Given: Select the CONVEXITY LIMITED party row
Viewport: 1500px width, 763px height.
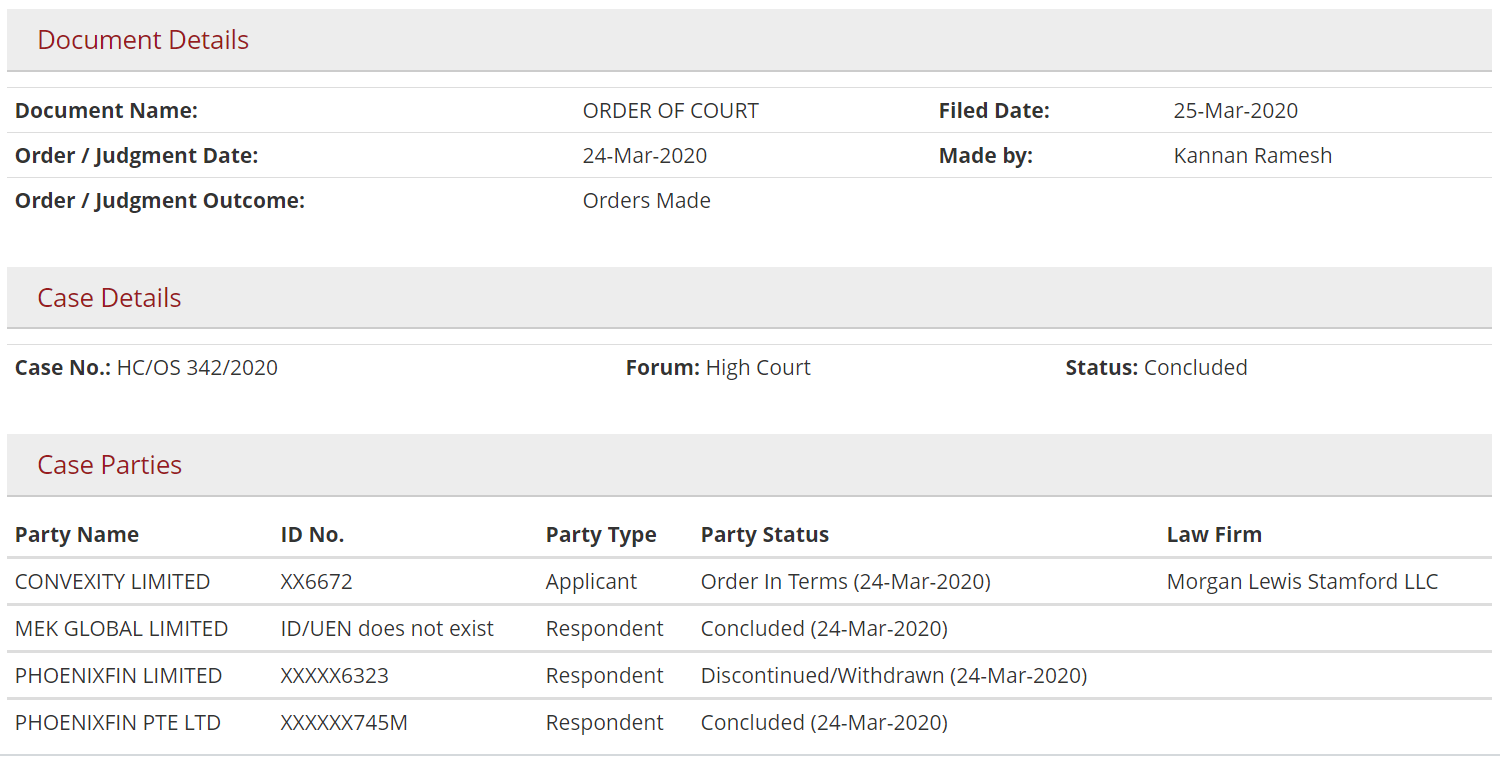Looking at the screenshot, I should (x=749, y=582).
